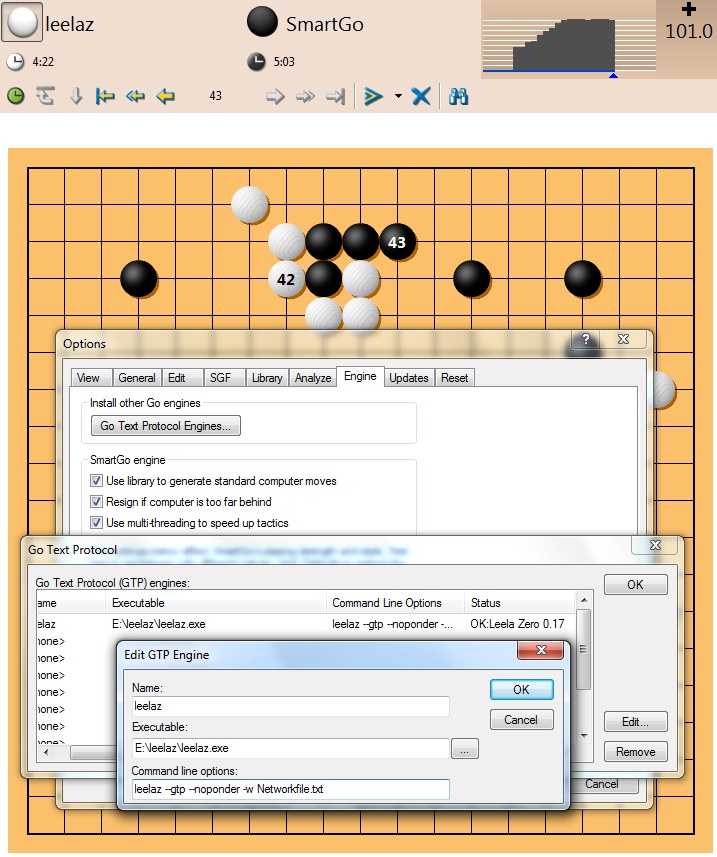This screenshot has width=717, height=857.
Task: Toggle Use multi-threading to speed up tactics
Action: point(96,523)
